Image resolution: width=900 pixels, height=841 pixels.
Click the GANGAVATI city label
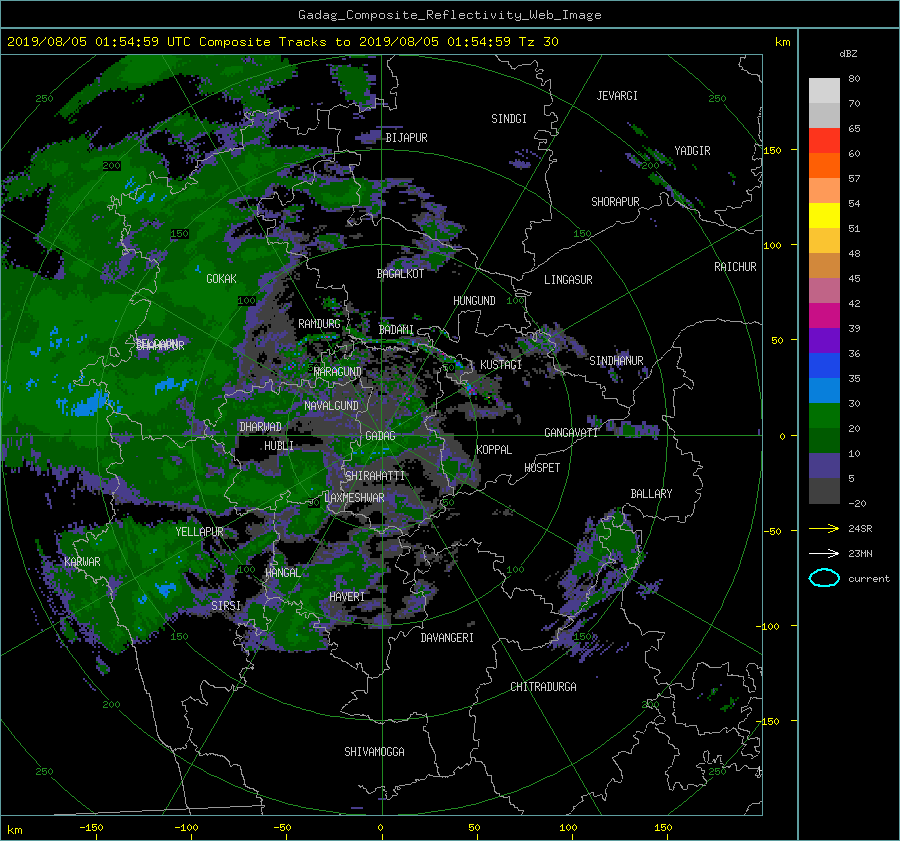pyautogui.click(x=571, y=433)
